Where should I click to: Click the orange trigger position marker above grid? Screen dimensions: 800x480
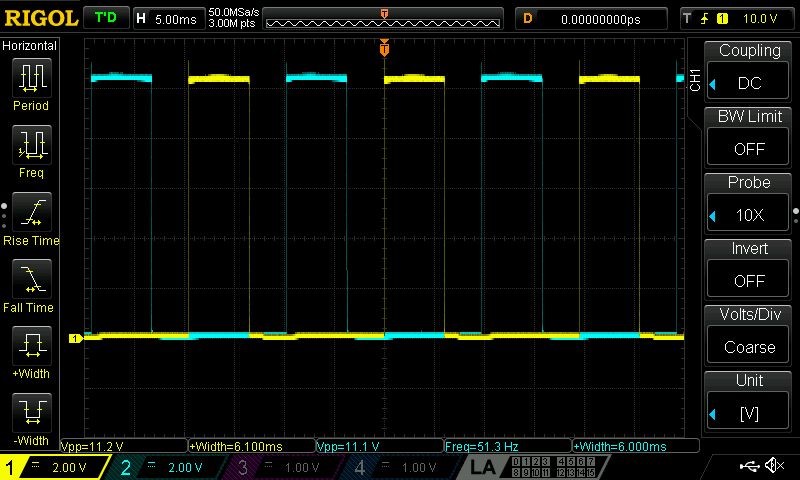[384, 48]
